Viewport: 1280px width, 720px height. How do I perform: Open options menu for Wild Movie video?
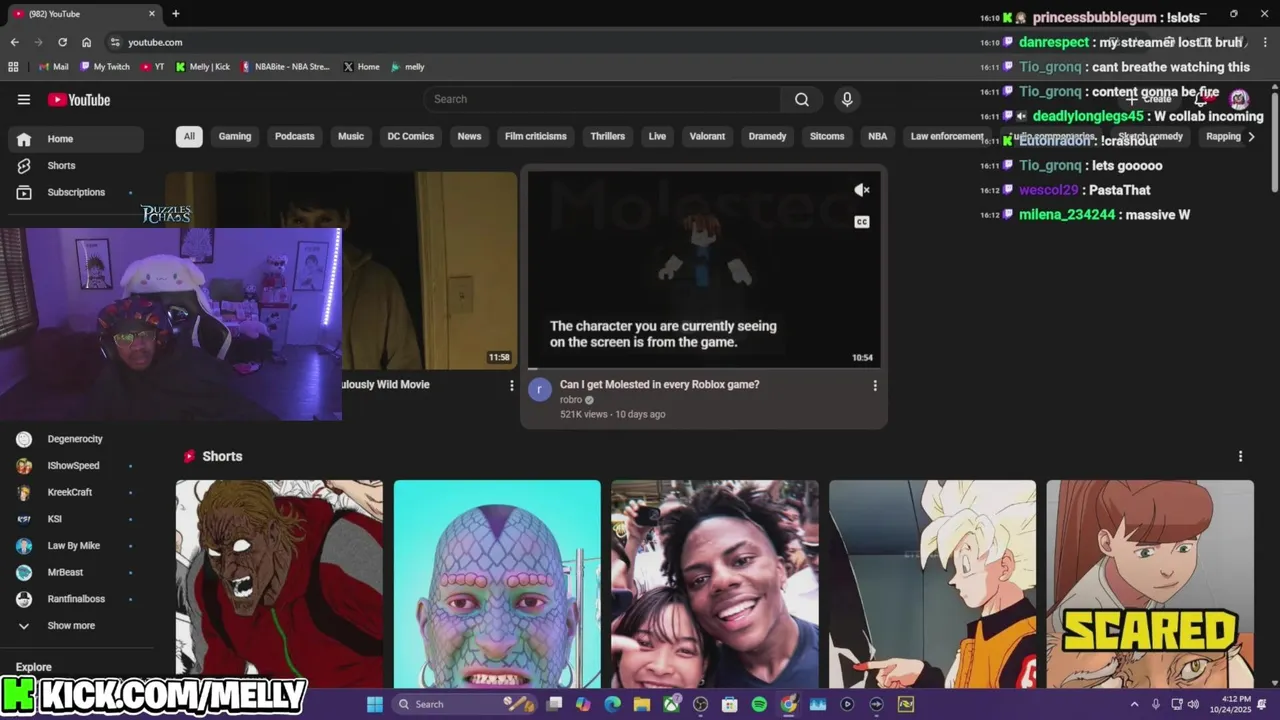click(x=512, y=385)
